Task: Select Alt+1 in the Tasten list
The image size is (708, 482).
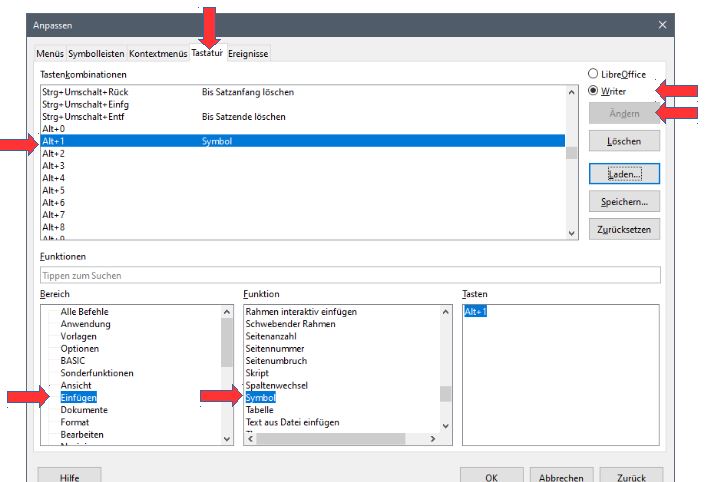Action: tap(475, 312)
